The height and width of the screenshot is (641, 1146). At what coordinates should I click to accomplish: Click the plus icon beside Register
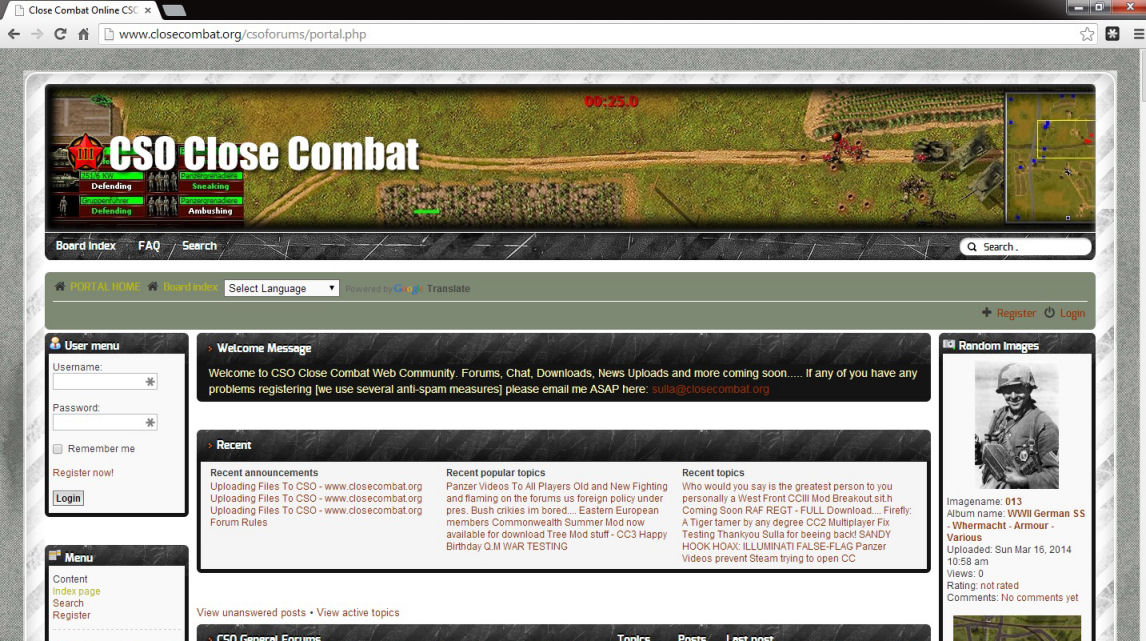987,312
